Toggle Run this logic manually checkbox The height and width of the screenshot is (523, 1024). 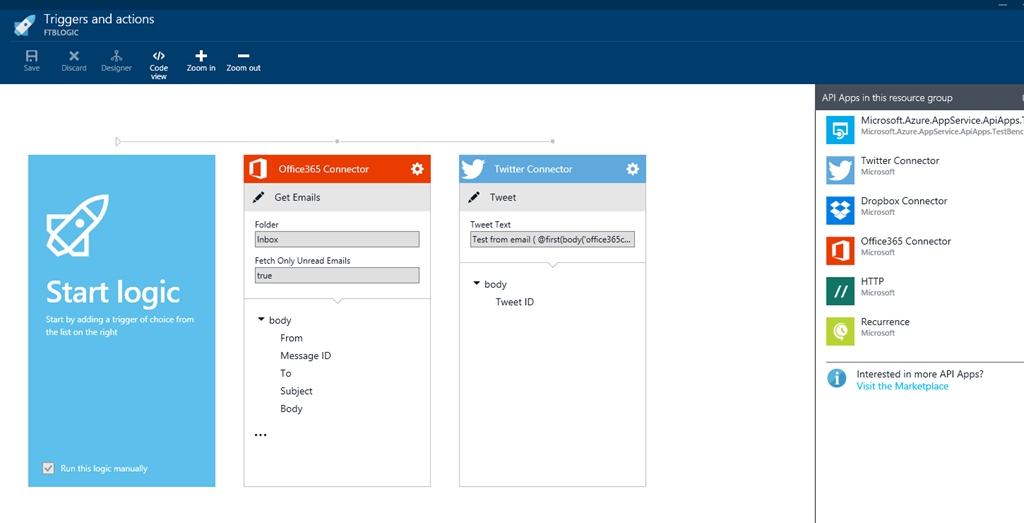(x=48, y=468)
